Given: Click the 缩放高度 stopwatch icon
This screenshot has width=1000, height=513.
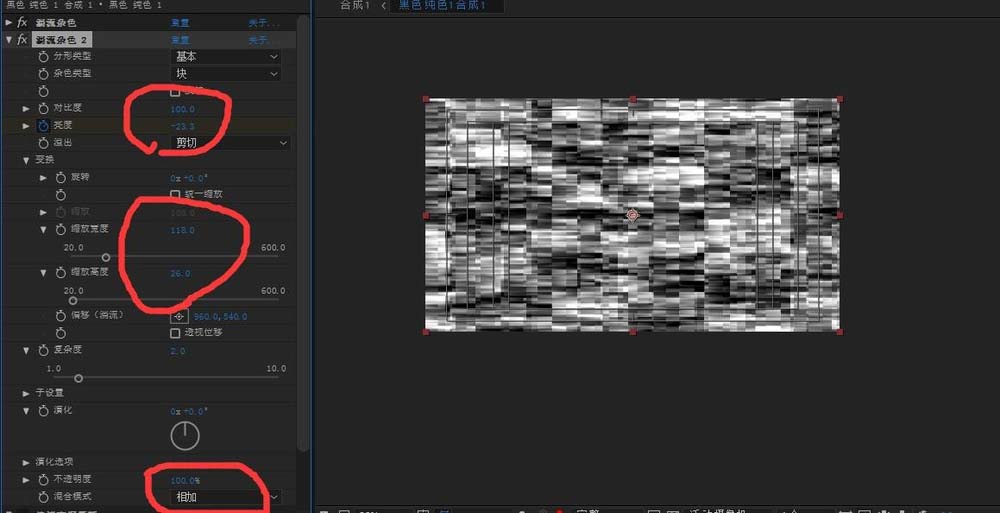Looking at the screenshot, I should [61, 272].
